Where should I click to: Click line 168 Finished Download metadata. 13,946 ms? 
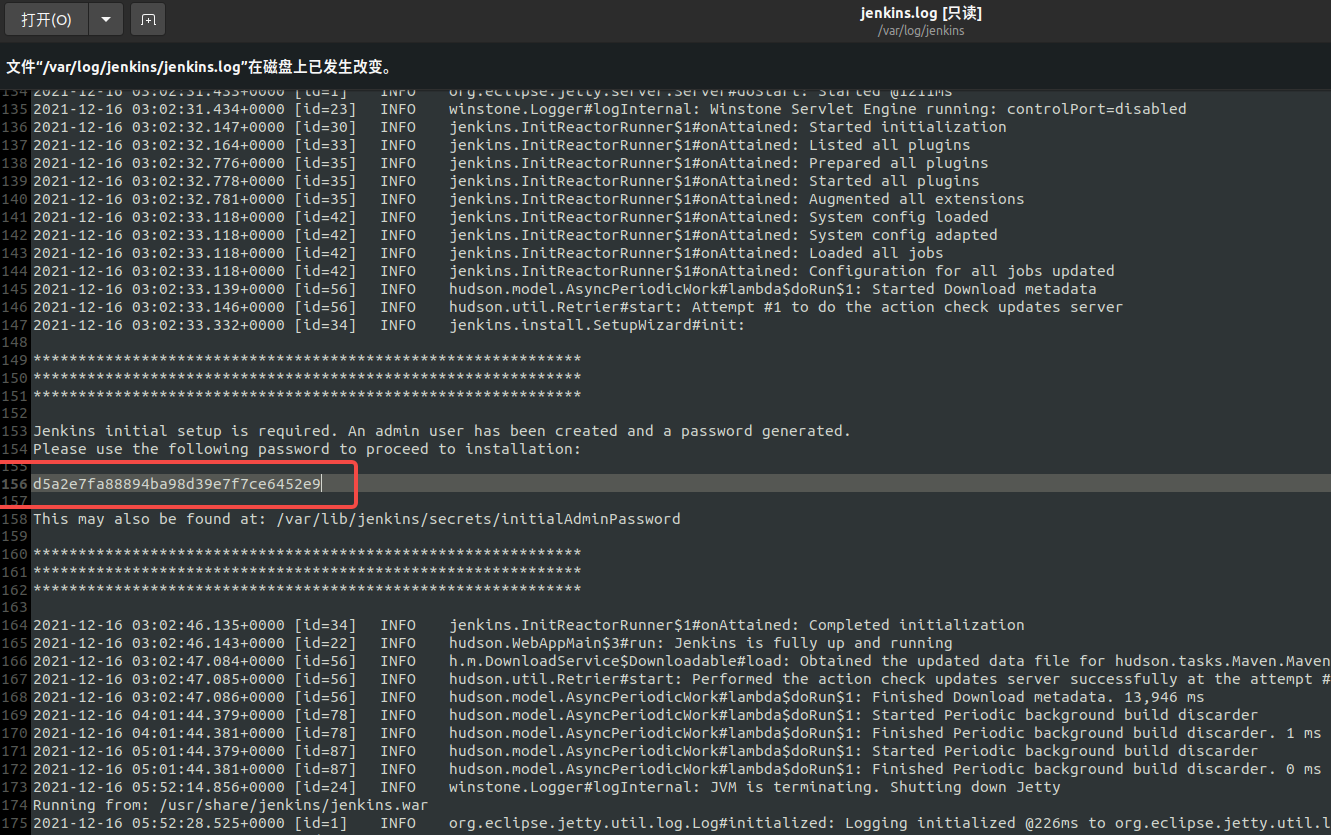[x=619, y=697]
